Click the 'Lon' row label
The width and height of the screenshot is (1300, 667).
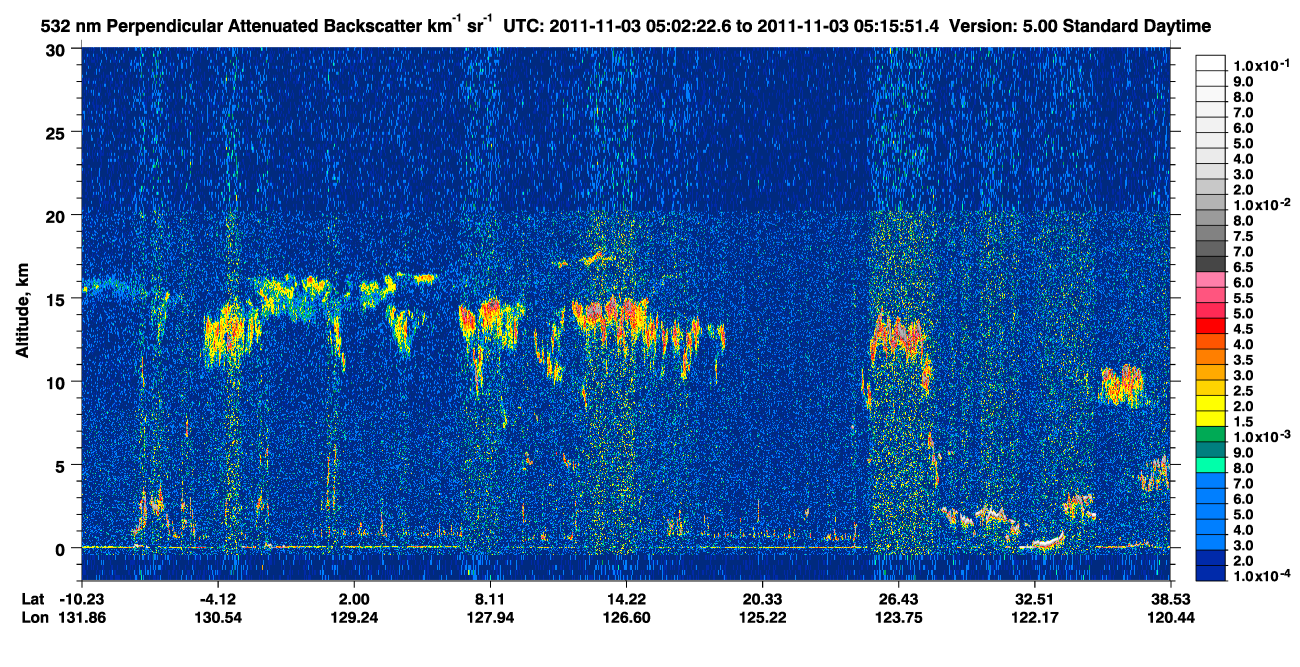33,617
